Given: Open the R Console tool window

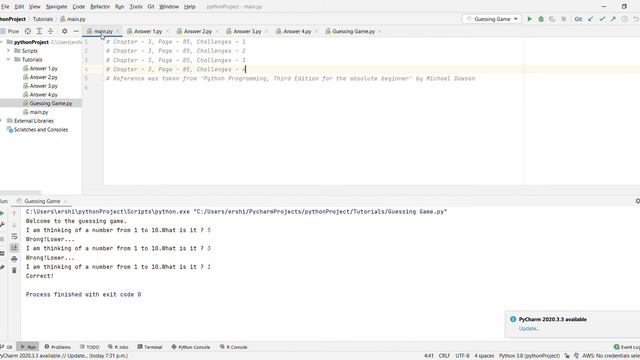Looking at the screenshot, I should (x=233, y=347).
